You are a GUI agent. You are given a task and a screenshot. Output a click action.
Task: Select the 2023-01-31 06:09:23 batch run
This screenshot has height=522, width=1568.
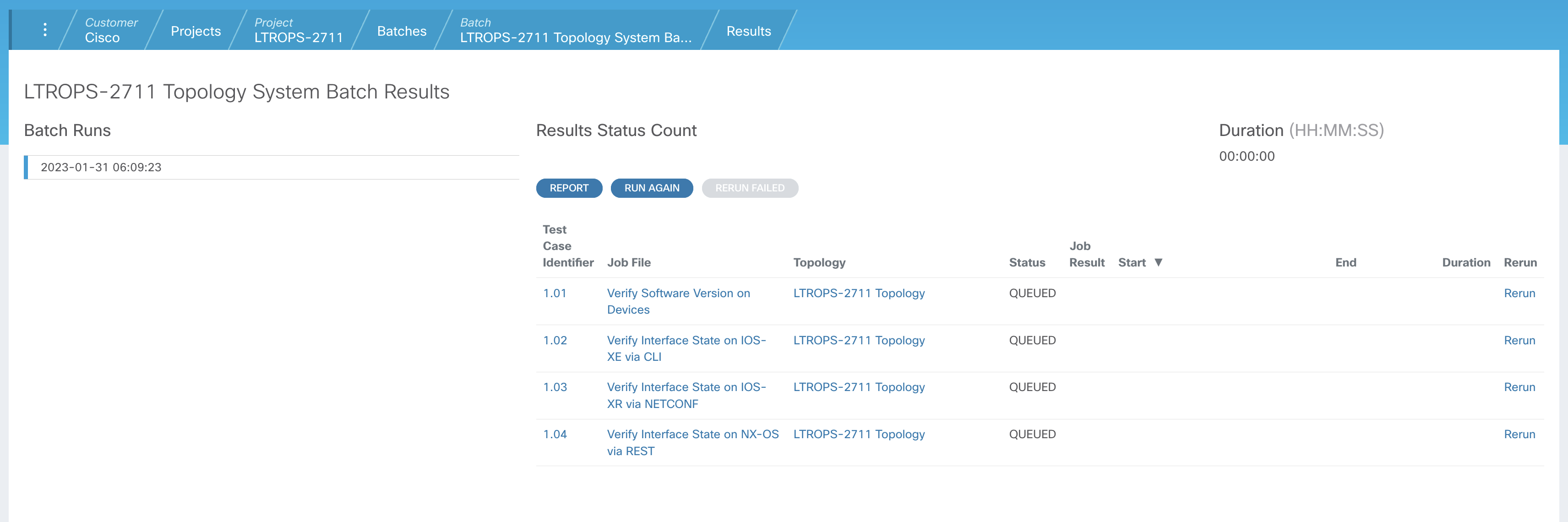coord(272,167)
